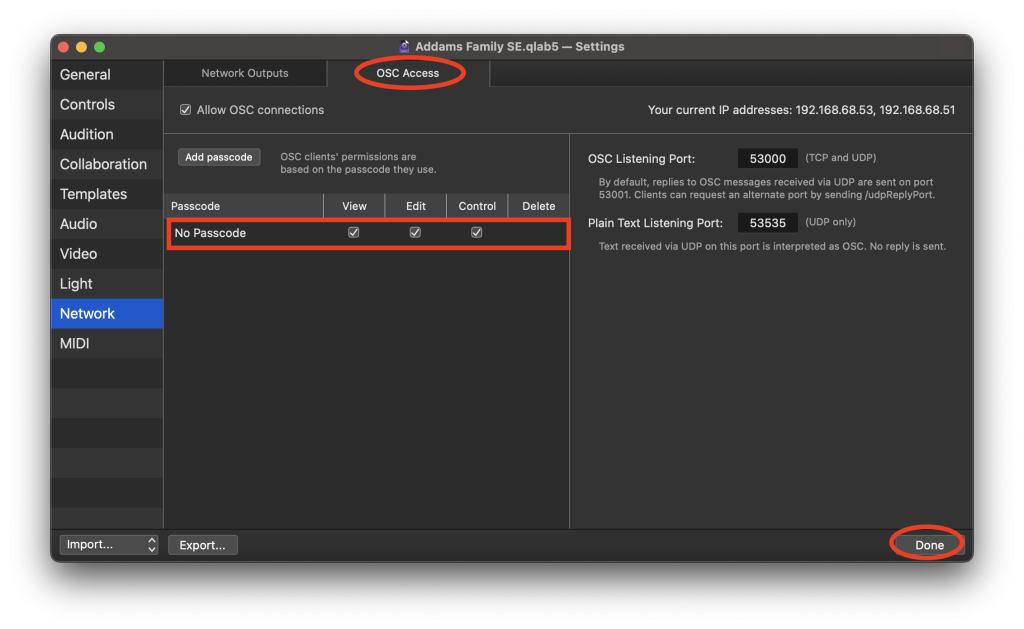The image size is (1024, 629).
Task: Click the "(UDP only)" label
Action: pos(830,222)
